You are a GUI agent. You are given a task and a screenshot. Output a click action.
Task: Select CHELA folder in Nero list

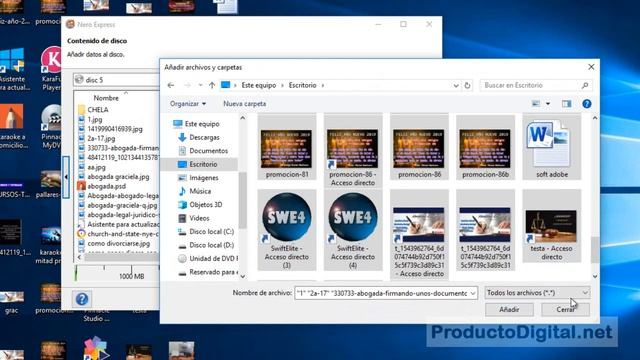[x=93, y=110]
